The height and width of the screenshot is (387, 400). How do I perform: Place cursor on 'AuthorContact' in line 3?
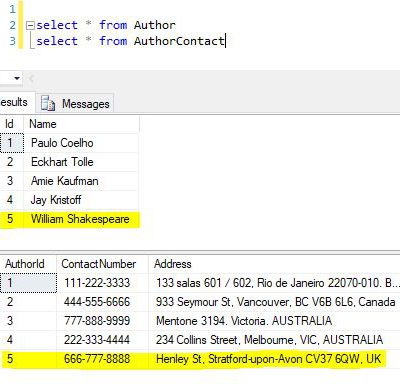[179, 41]
